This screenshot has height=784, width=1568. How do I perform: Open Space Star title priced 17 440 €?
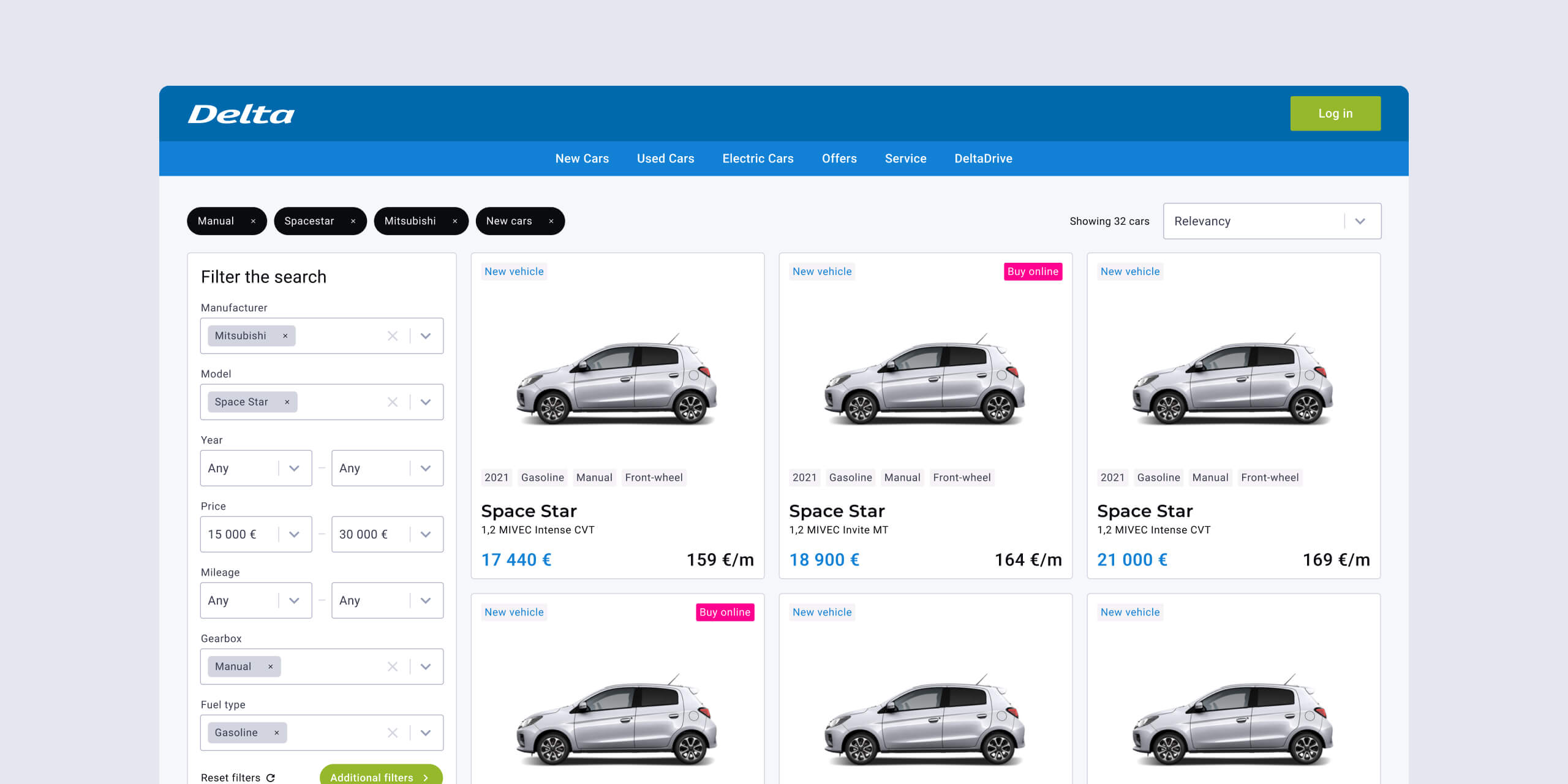coord(529,511)
